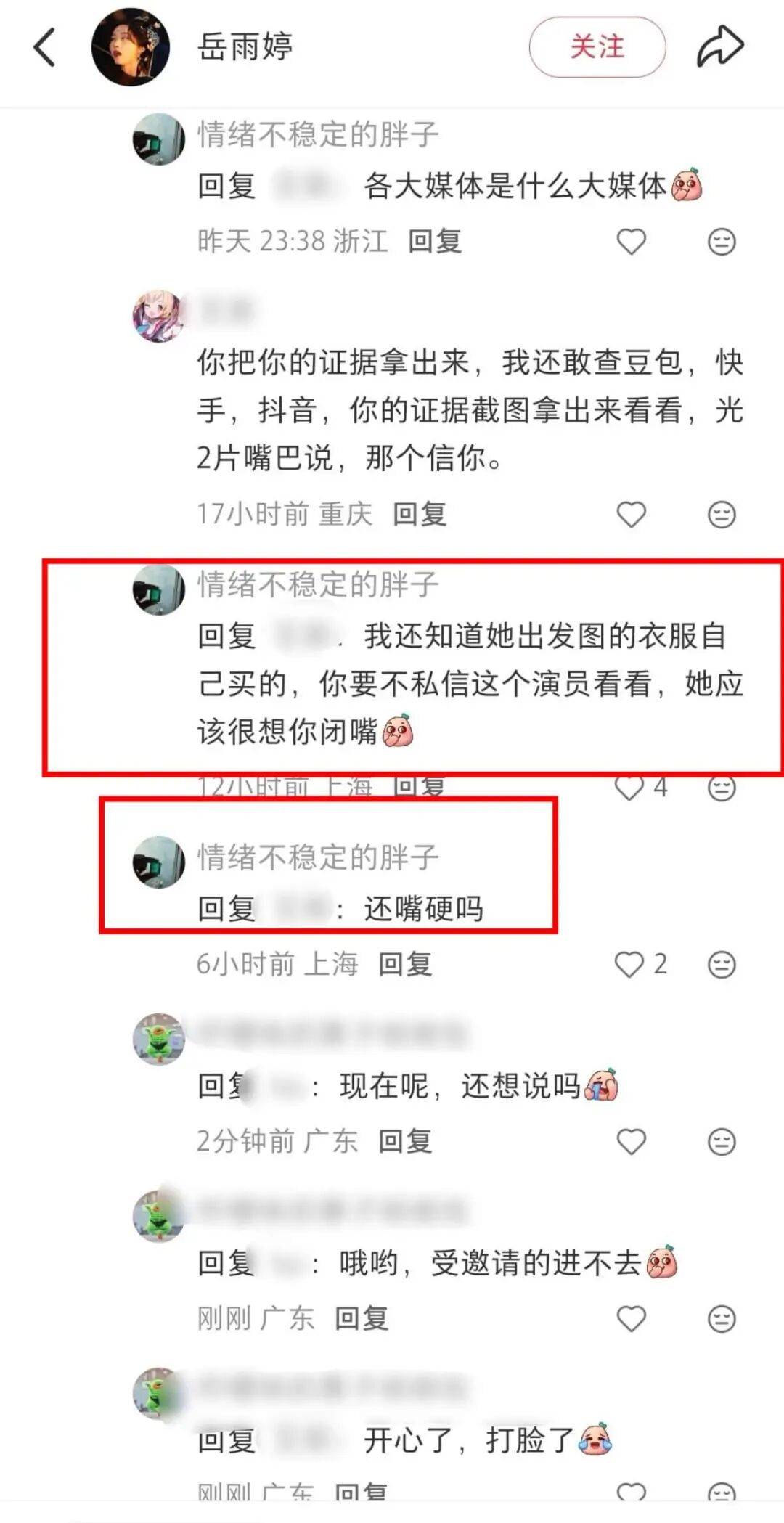The image size is (784, 1523).
Task: Reply to the 17小时前 重庆 comment
Action: (420, 514)
